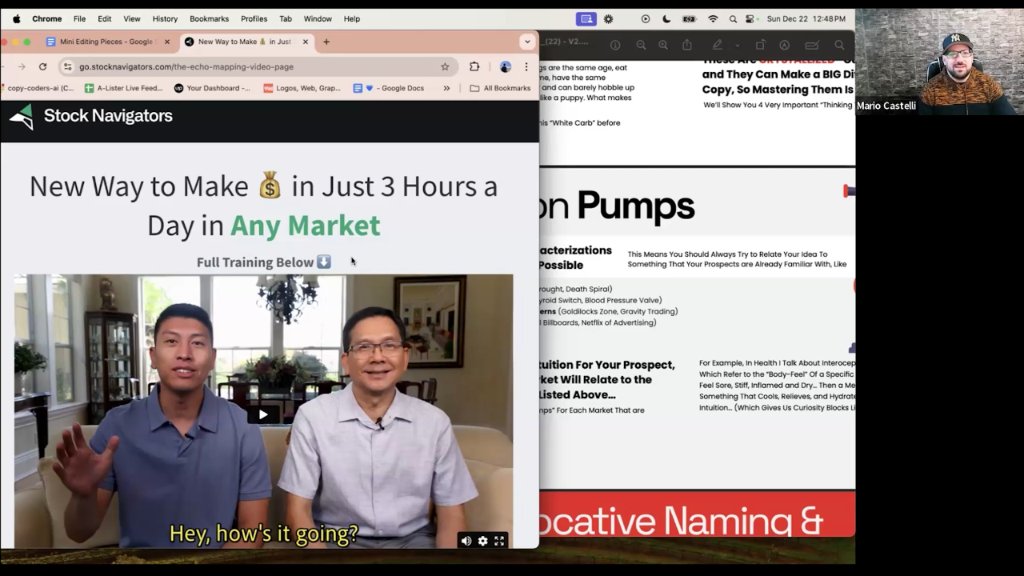The image size is (1024, 576).
Task: Open the Help menu
Action: pos(352,19)
